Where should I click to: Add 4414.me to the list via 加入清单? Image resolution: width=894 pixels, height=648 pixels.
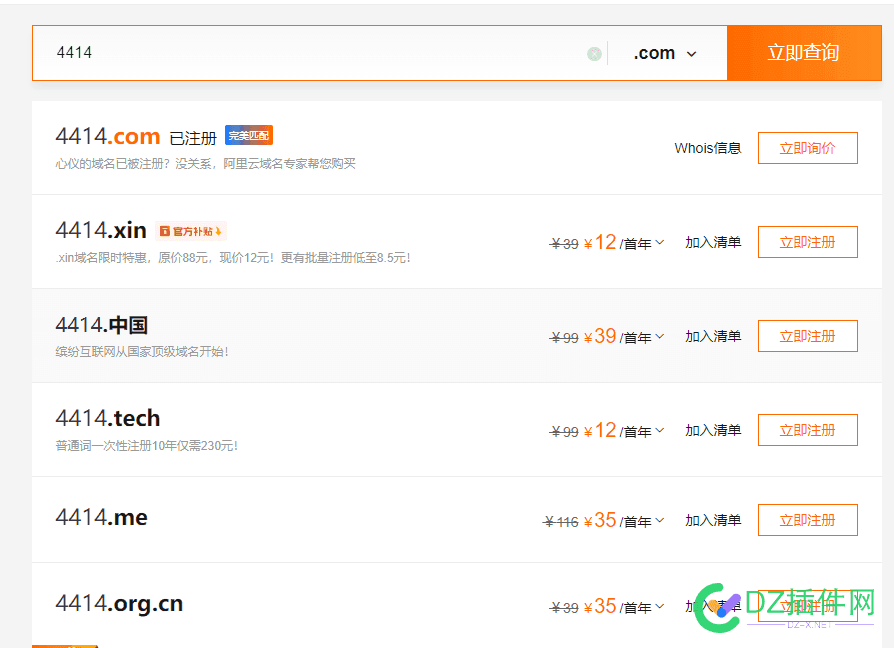coord(713,520)
